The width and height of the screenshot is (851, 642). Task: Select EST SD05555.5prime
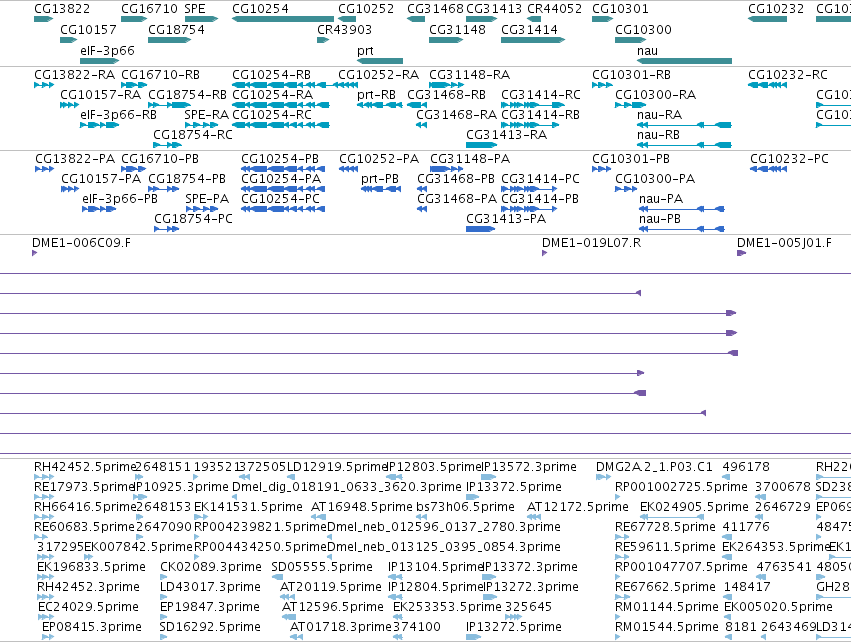tap(322, 567)
